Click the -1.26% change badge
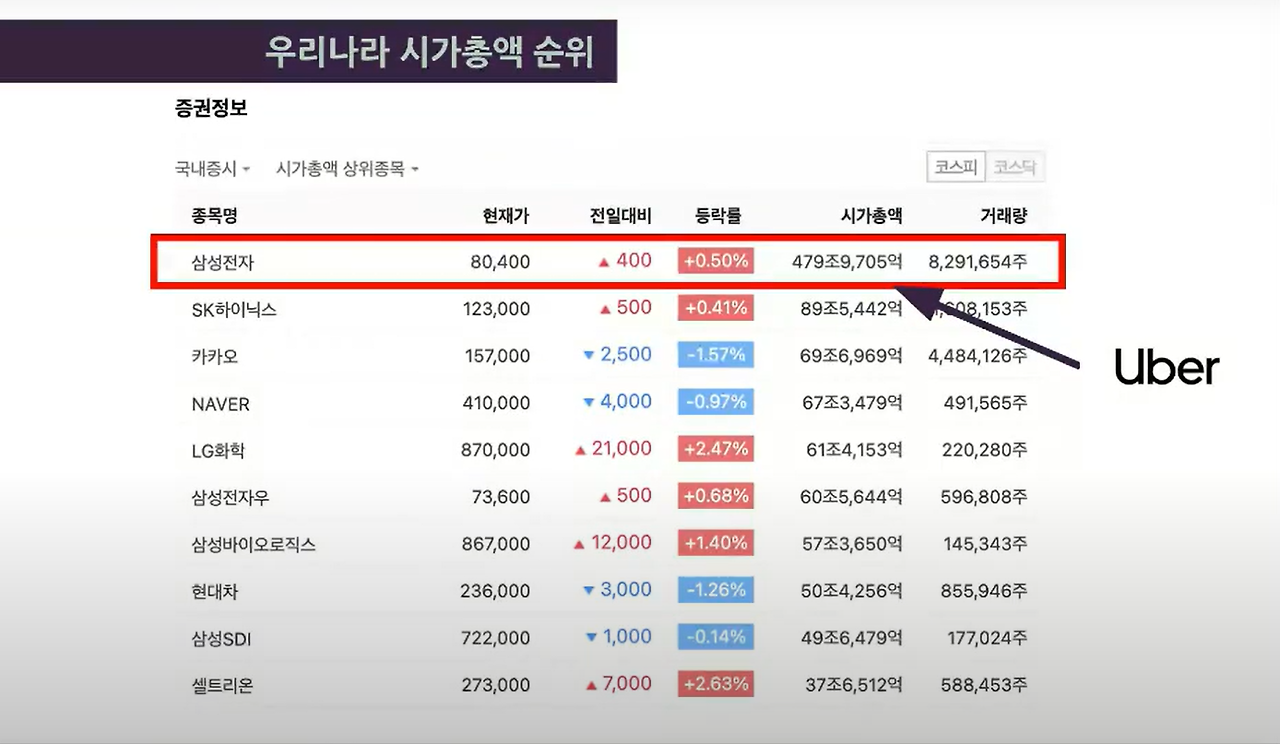The height and width of the screenshot is (744, 1280). pos(715,590)
